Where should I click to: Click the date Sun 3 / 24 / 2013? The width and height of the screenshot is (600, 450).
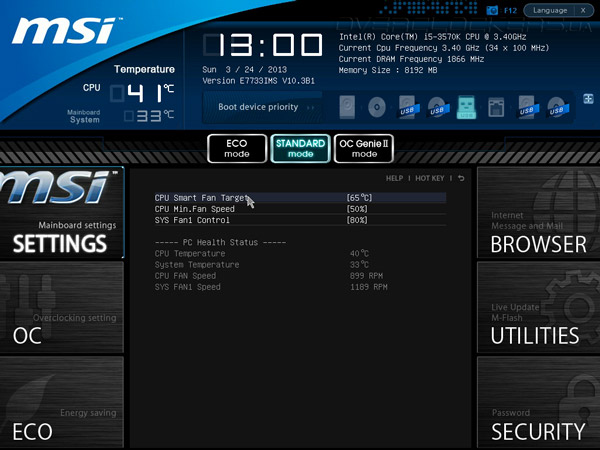245,70
